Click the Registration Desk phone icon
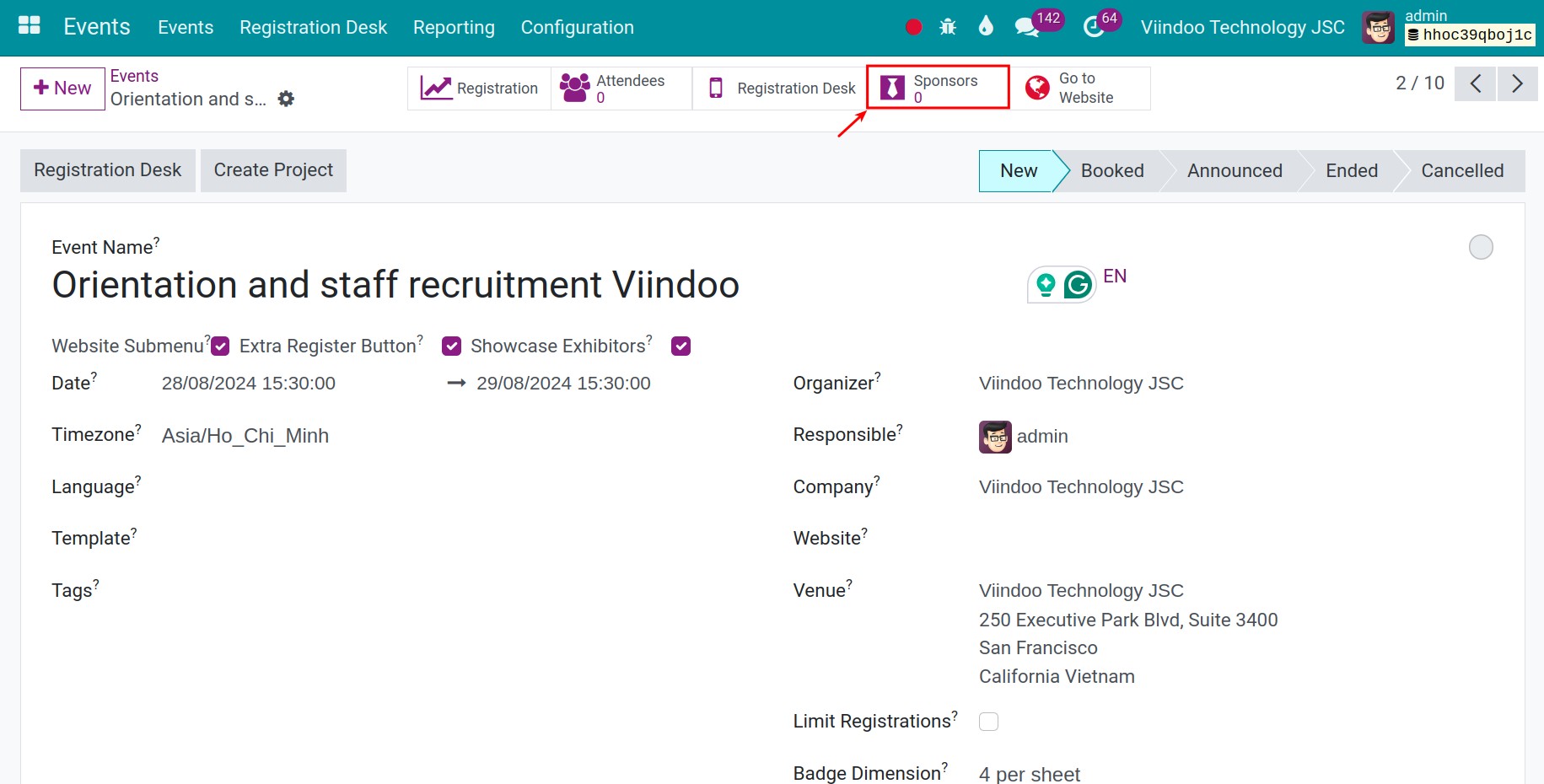 (716, 88)
